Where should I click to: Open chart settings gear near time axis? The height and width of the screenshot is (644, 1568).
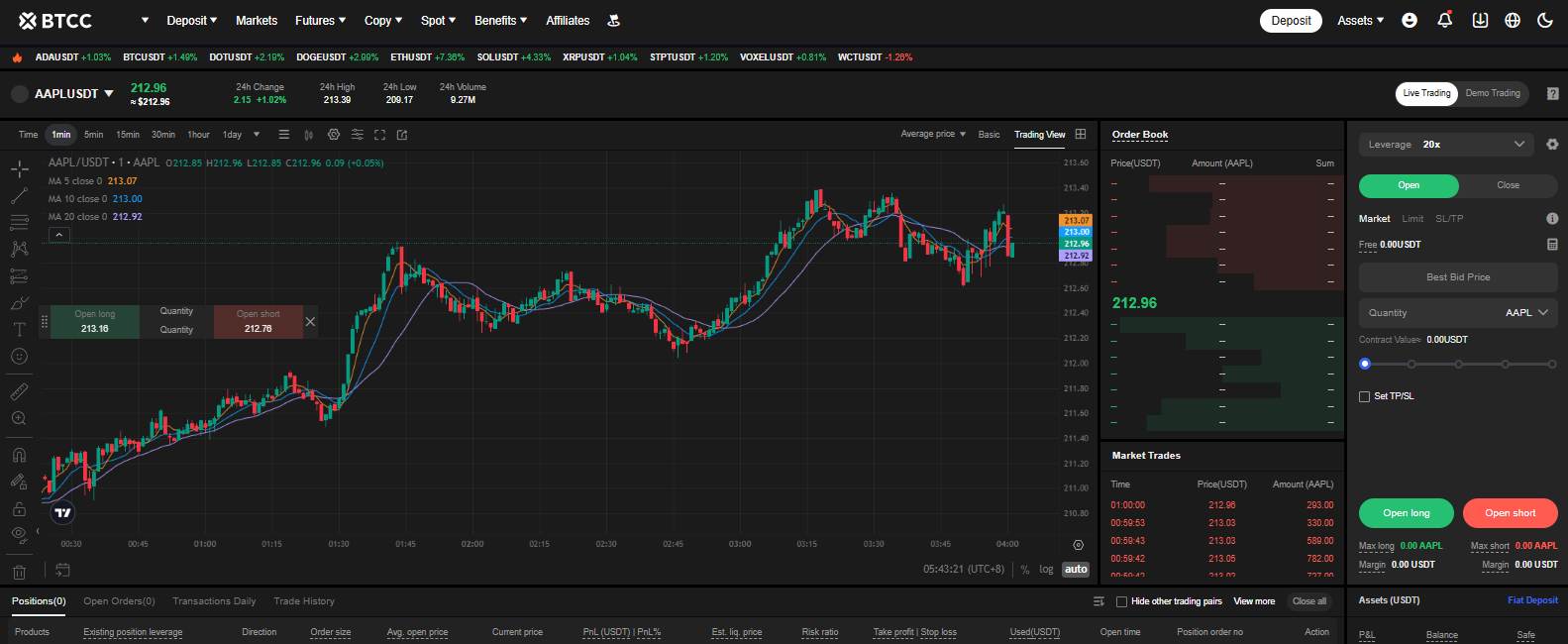1078,545
